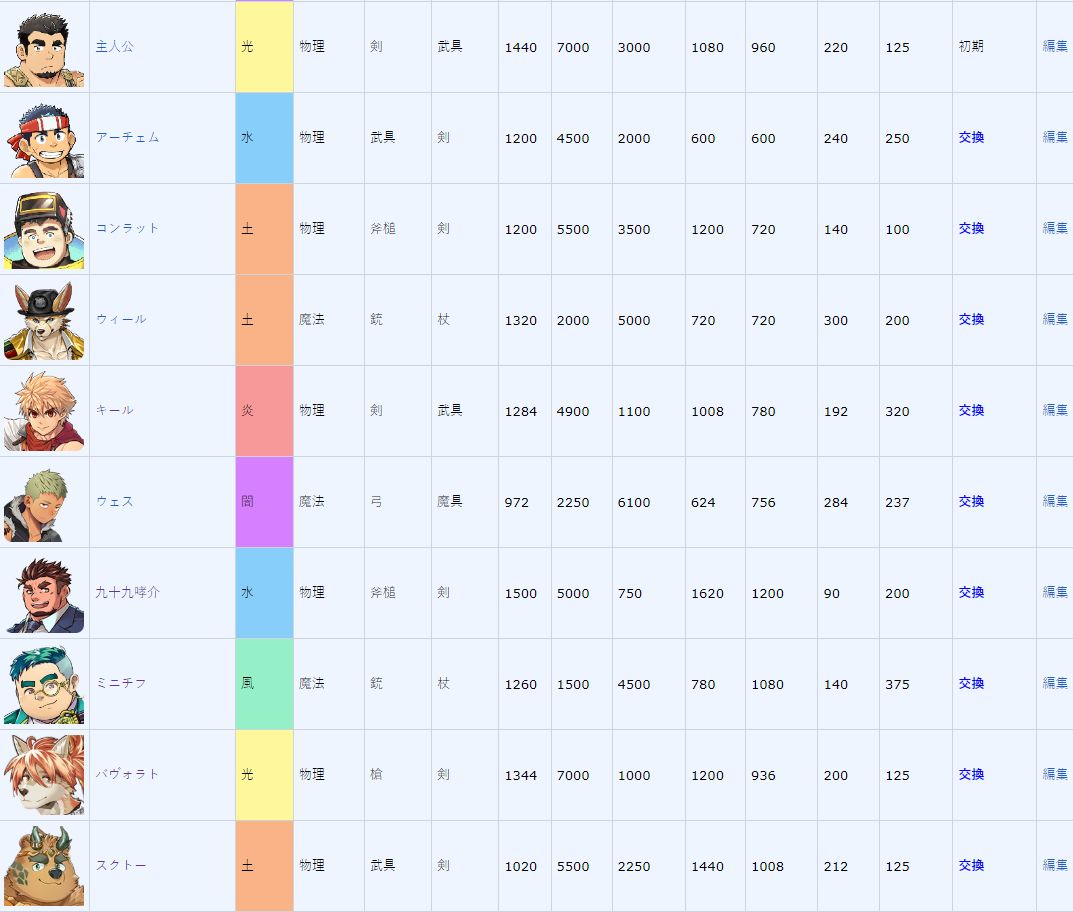Open the スクトー name link

click(120, 865)
